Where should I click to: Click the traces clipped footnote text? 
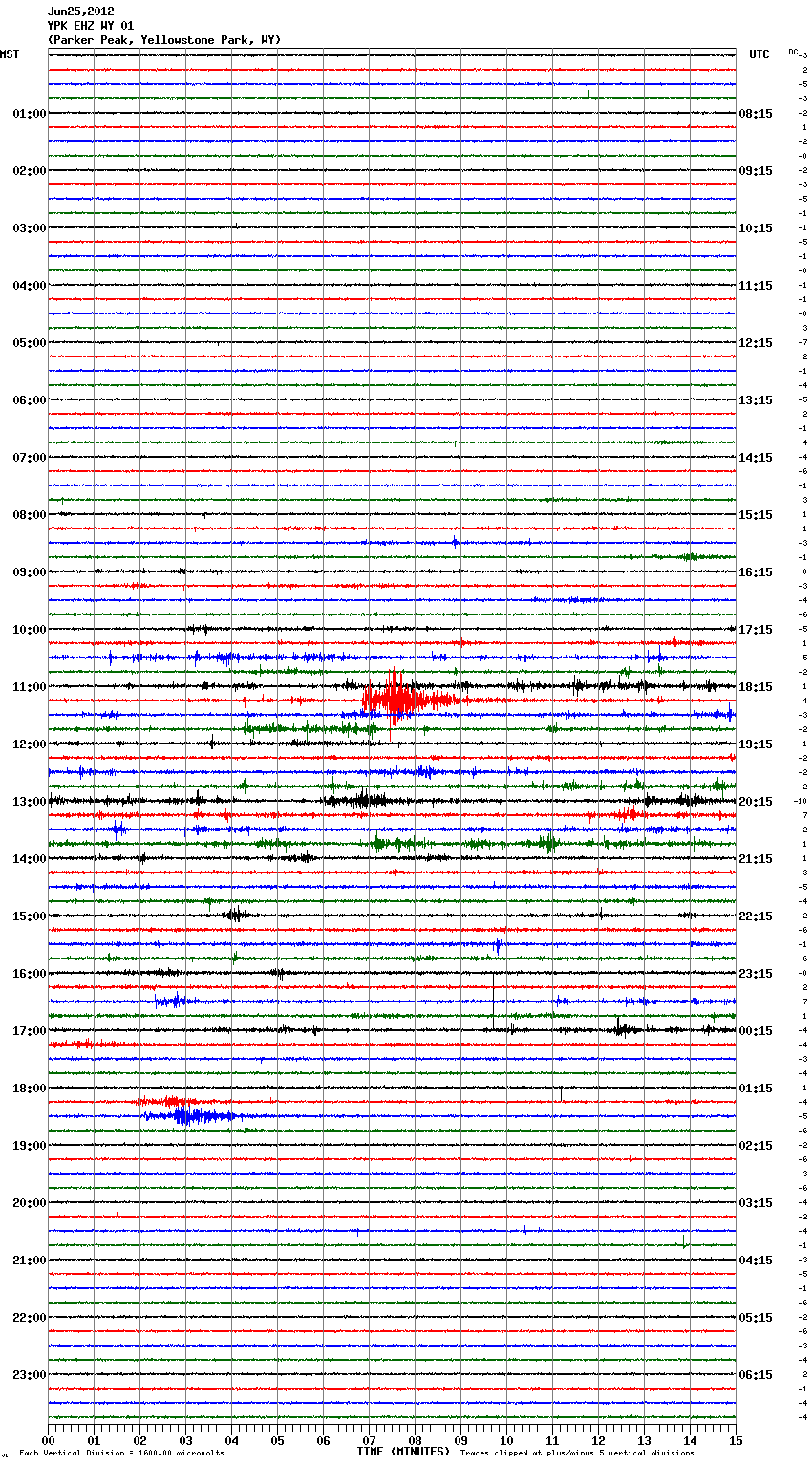tap(577, 1453)
